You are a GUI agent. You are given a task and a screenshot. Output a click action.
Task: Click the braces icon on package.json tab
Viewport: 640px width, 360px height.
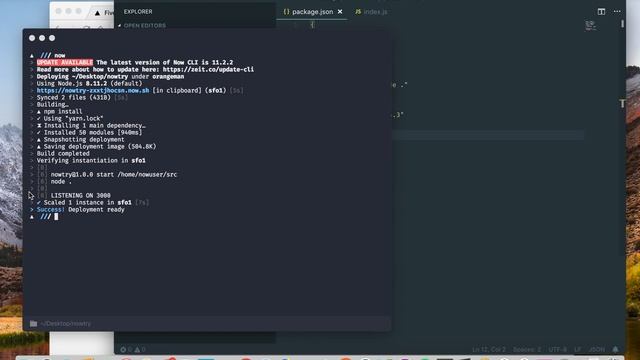[286, 12]
